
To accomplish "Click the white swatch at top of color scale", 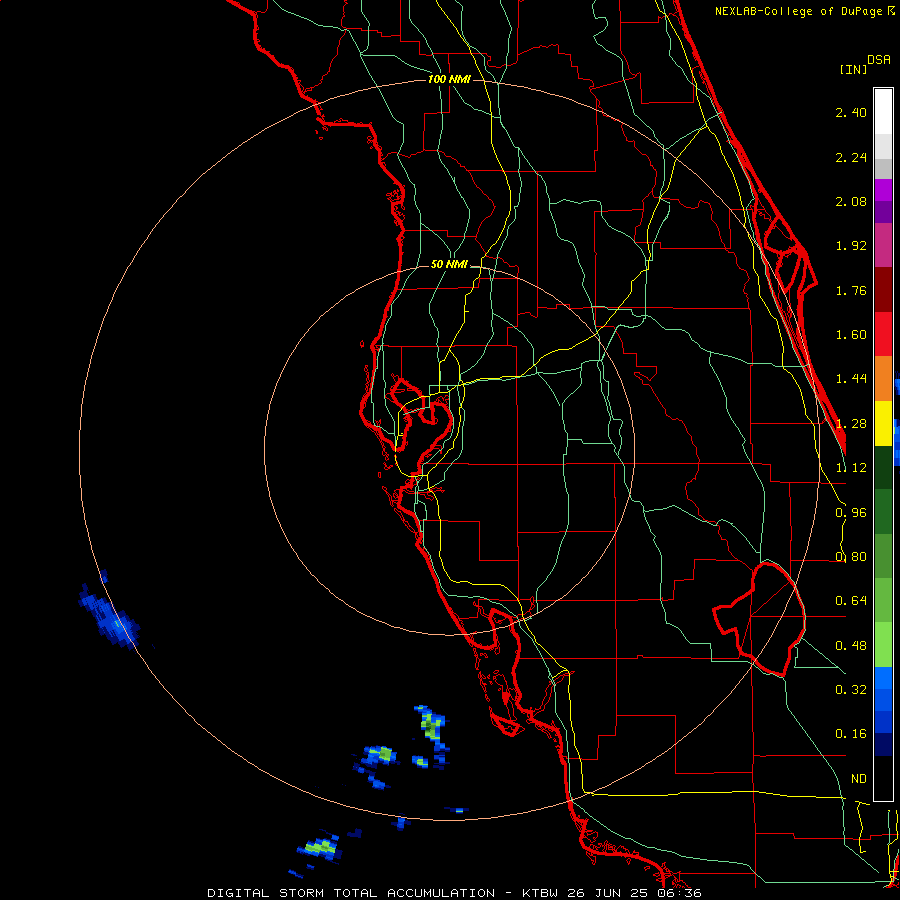I will point(883,112).
